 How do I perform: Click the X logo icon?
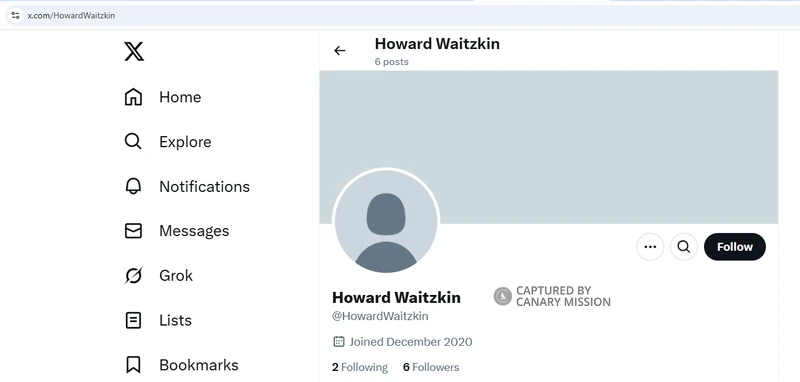[134, 52]
